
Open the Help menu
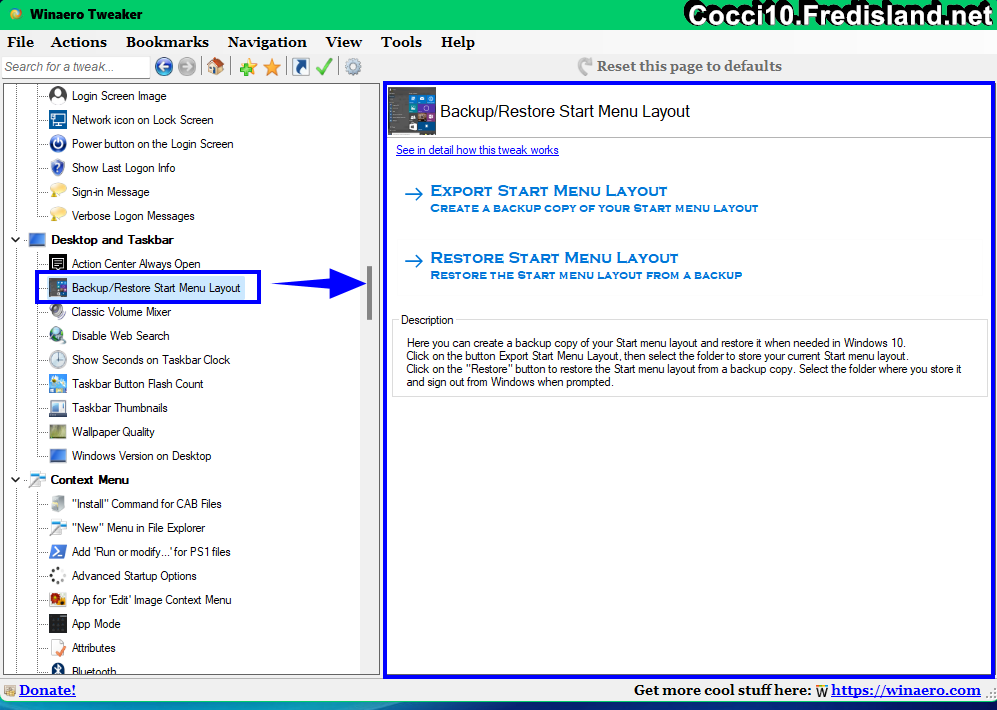458,42
